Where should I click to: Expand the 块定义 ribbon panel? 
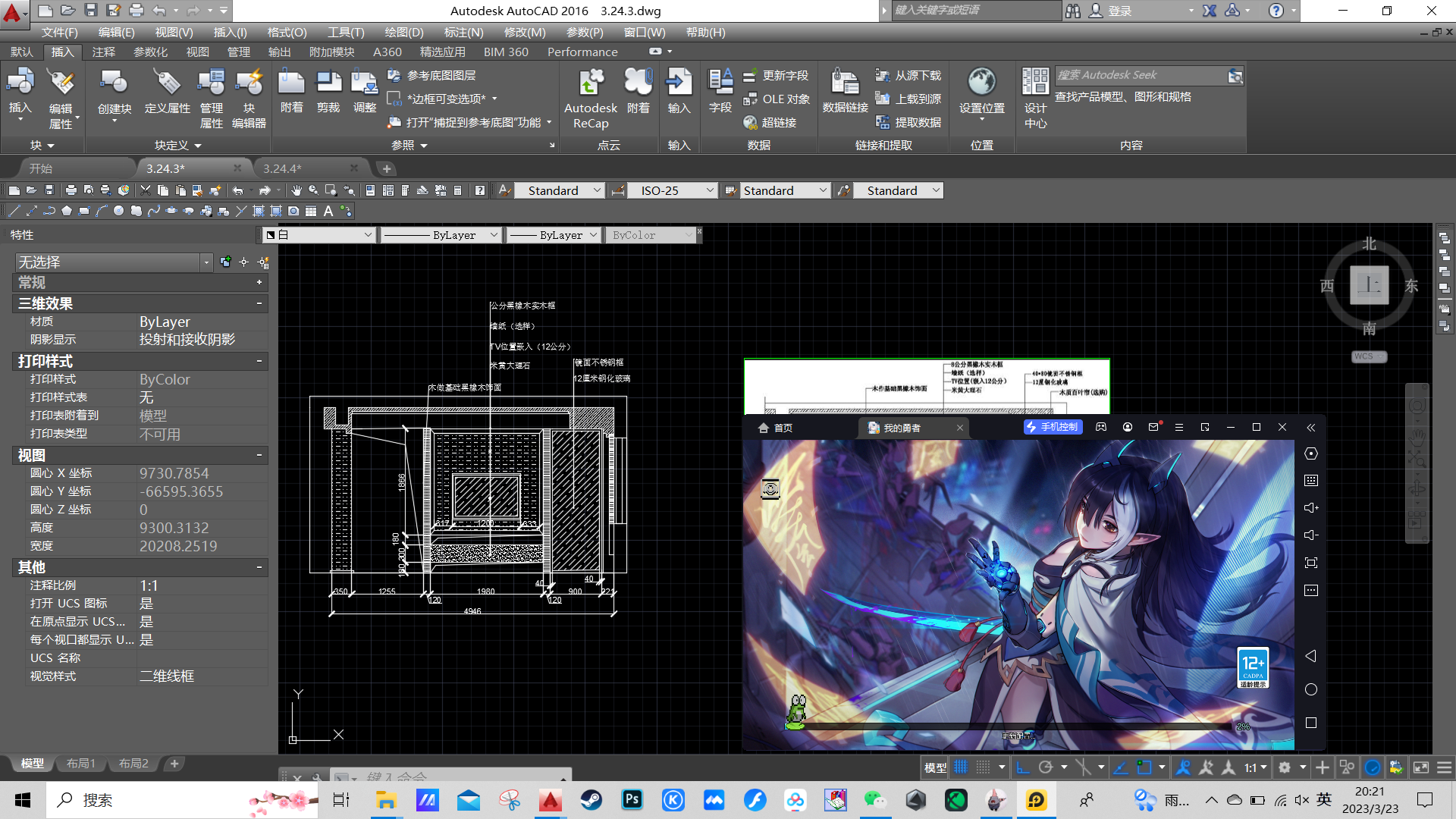[178, 145]
